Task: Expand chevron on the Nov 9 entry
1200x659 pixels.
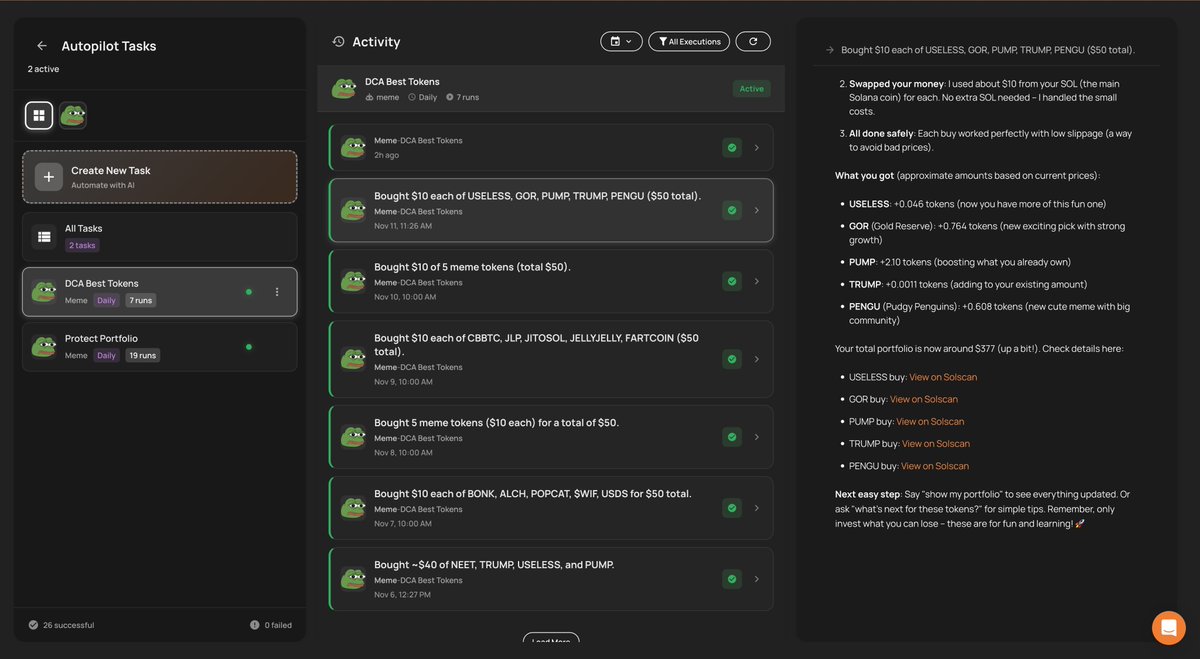Action: (x=757, y=359)
